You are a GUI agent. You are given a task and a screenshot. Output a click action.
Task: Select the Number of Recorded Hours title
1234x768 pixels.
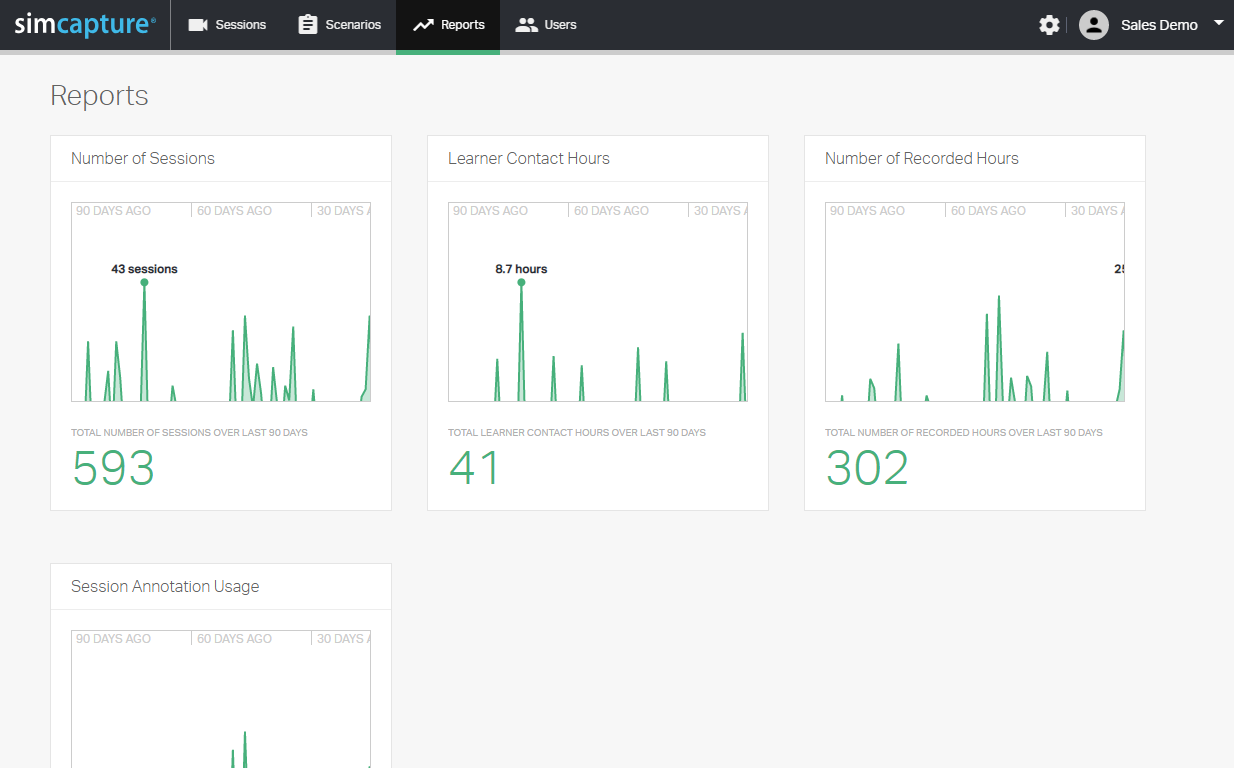[922, 158]
